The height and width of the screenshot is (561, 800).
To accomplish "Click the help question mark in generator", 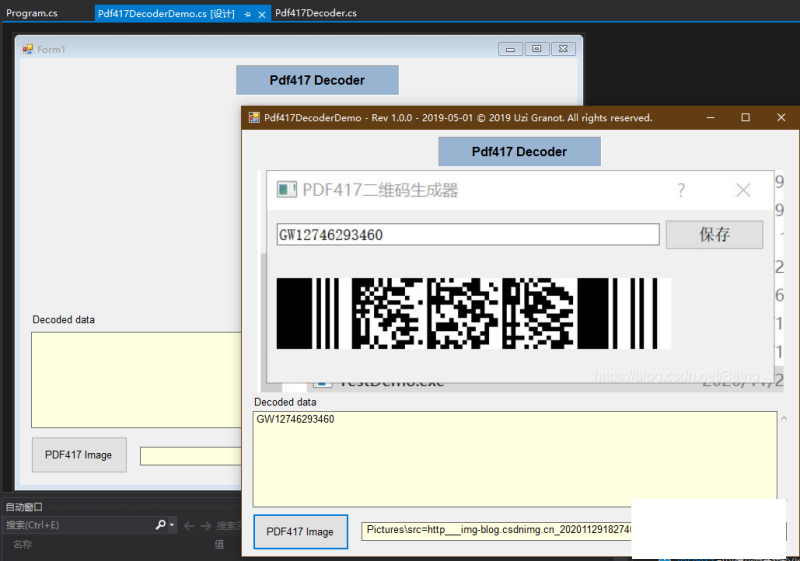I will [x=681, y=190].
